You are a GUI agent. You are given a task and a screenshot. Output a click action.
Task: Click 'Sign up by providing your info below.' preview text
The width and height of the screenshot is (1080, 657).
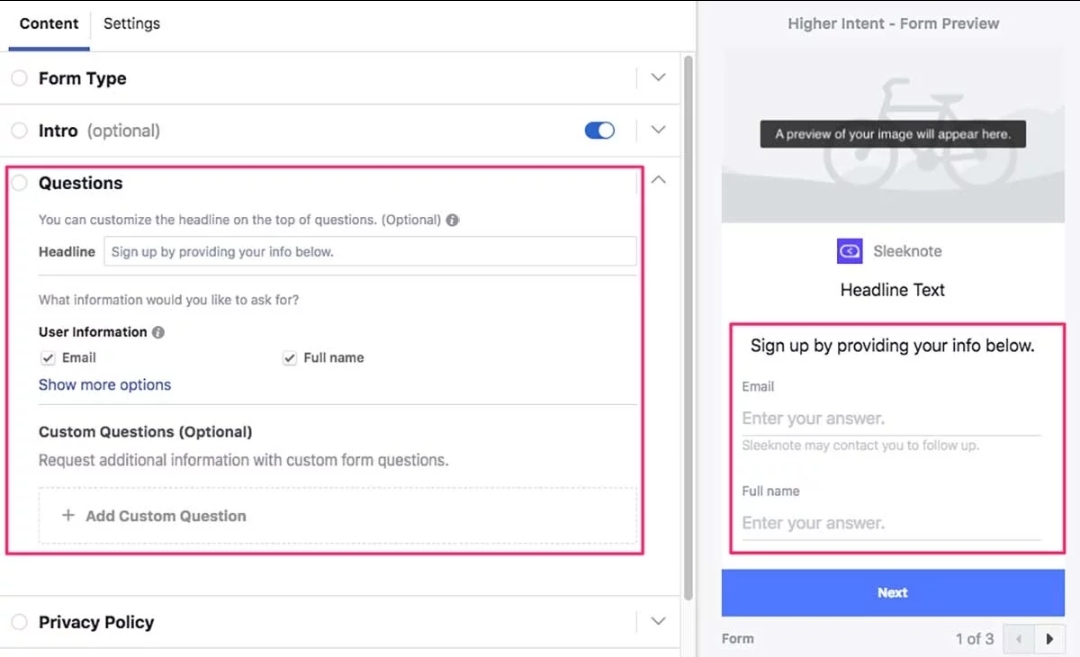(892, 346)
